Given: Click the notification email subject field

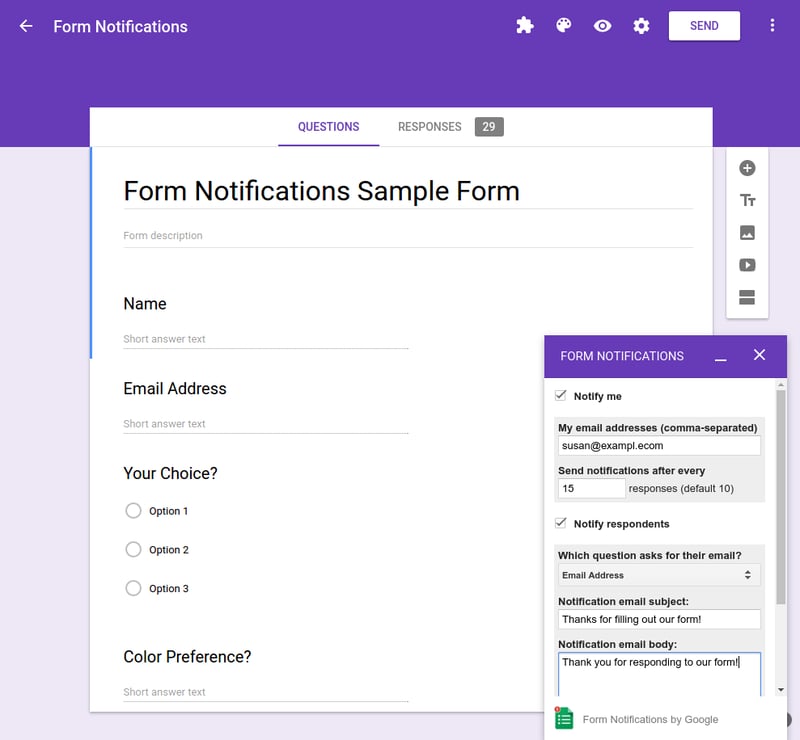Looking at the screenshot, I should point(658,619).
